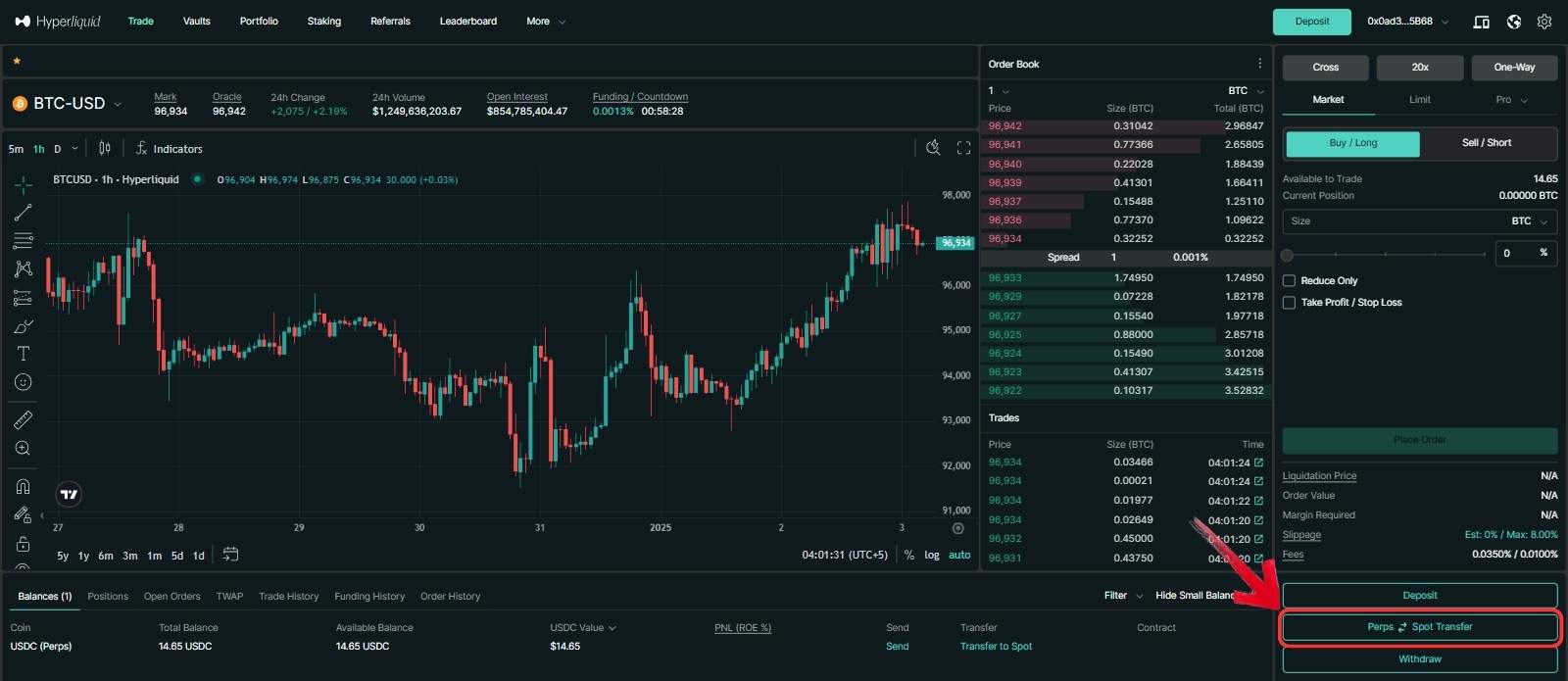Screen dimensions: 1568x681
Task: Toggle the auto scale on chart
Action: [959, 555]
